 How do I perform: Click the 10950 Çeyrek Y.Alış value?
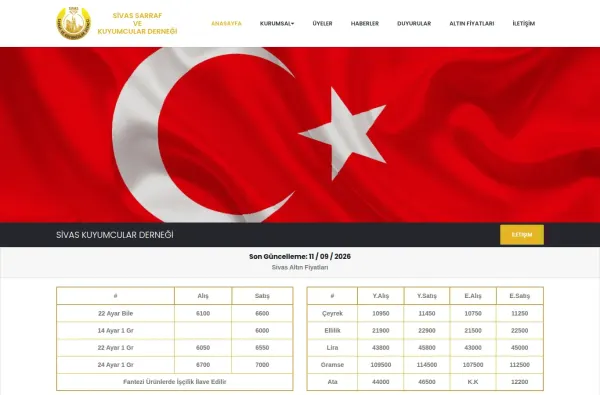(381, 313)
